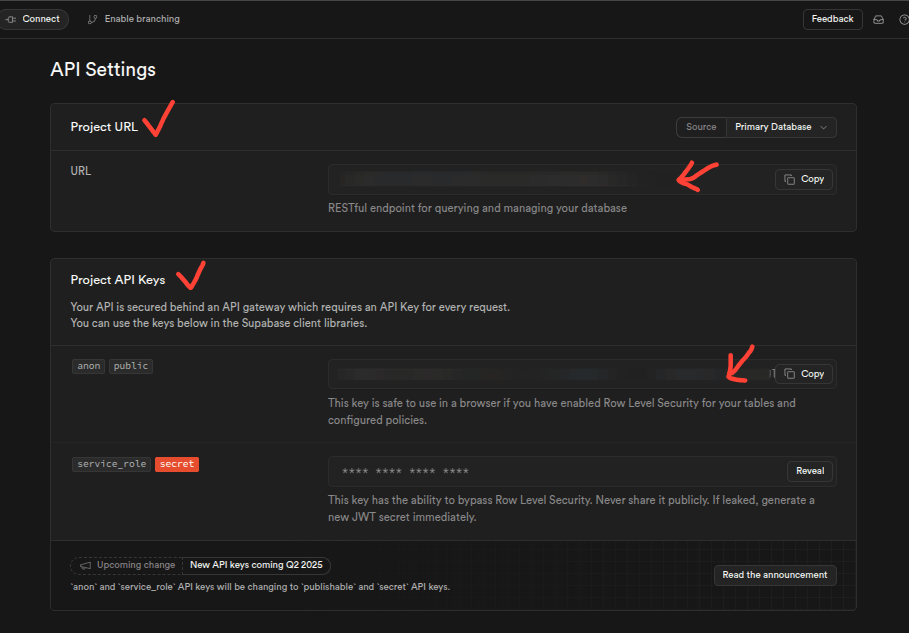Click the copy icon next to Project URL
The image size is (909, 633).
click(x=790, y=178)
